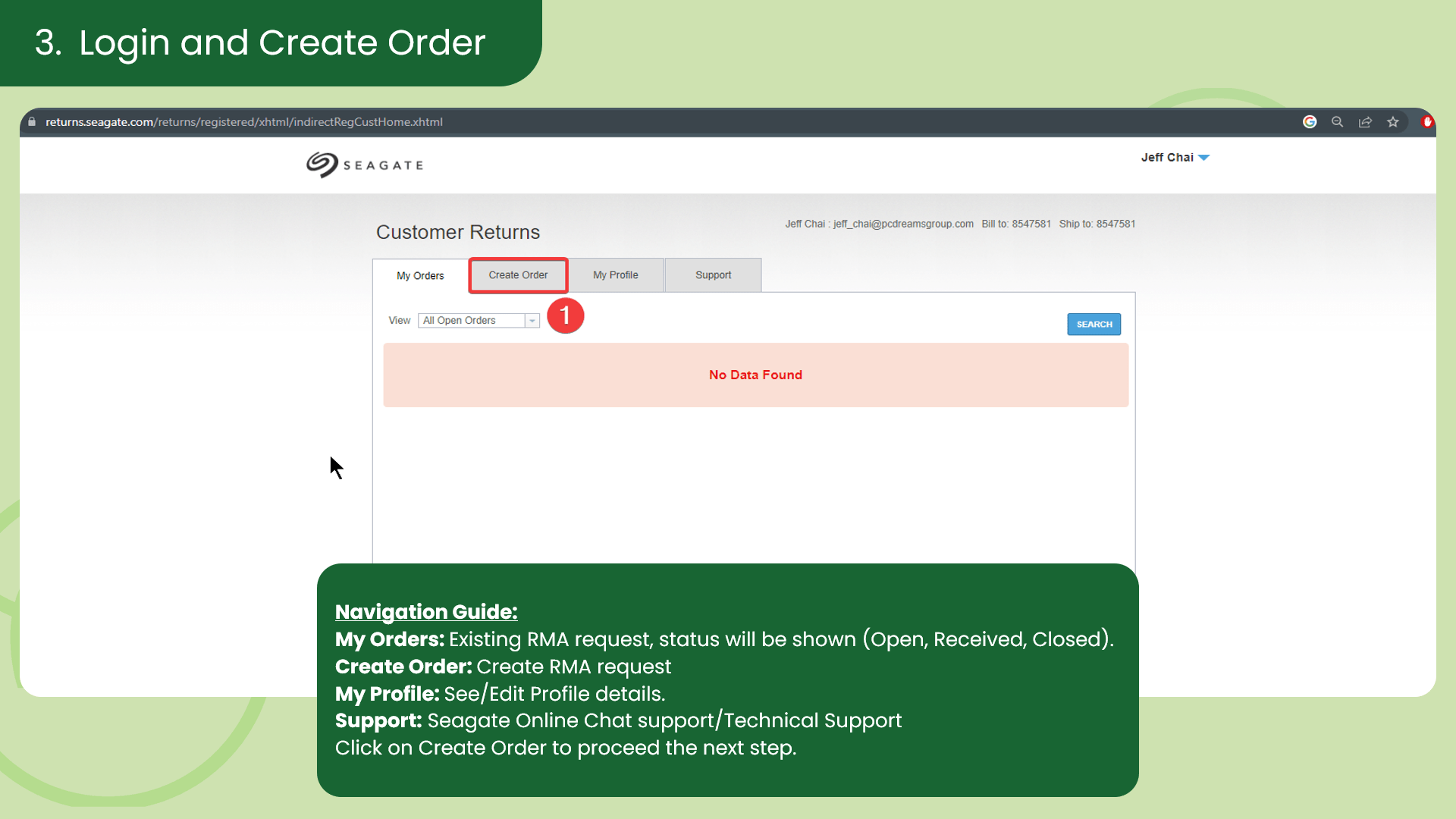Click the Google icon in address bar
This screenshot has width=1456, height=819.
click(1310, 121)
